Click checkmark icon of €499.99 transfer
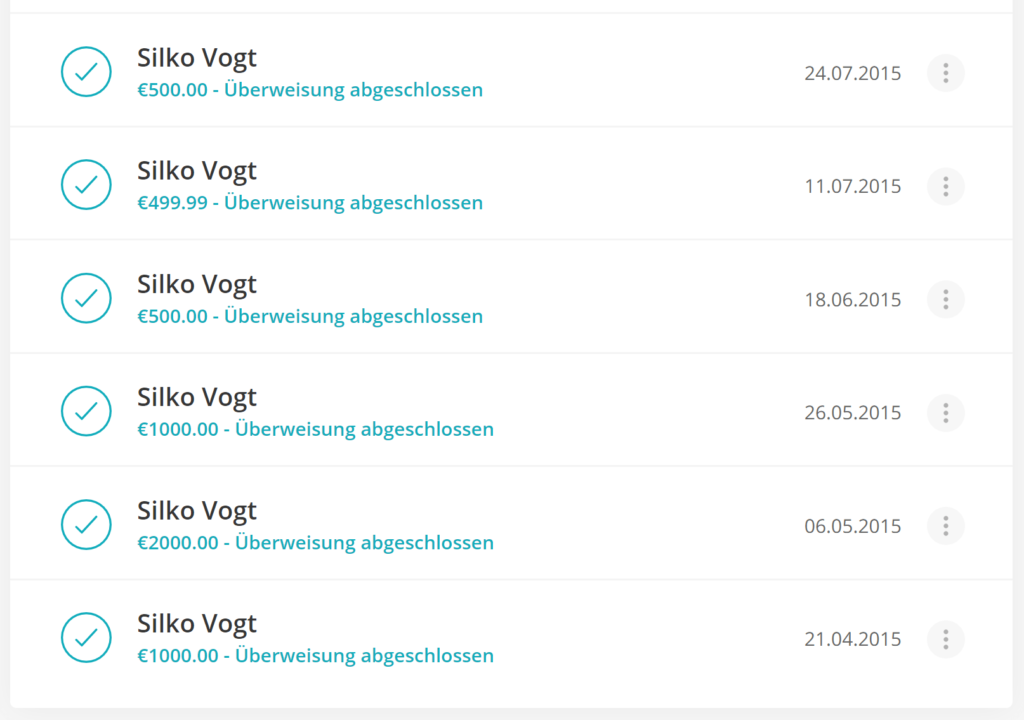The width and height of the screenshot is (1024, 720). click(86, 185)
